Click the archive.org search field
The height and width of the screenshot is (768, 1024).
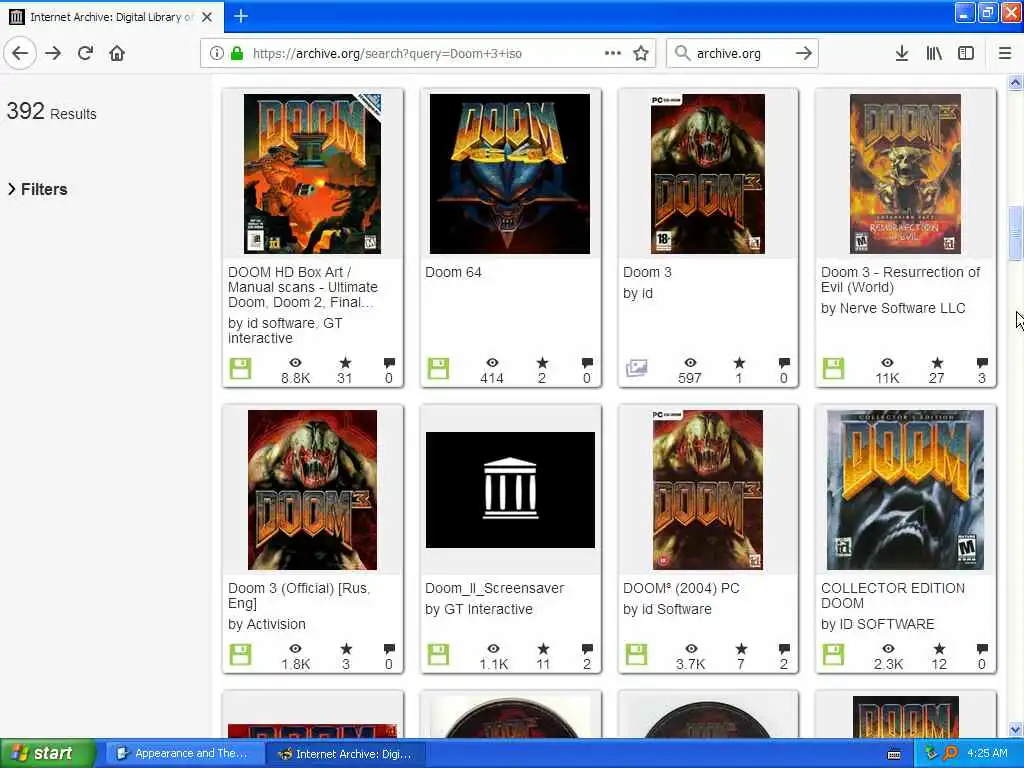tap(742, 54)
